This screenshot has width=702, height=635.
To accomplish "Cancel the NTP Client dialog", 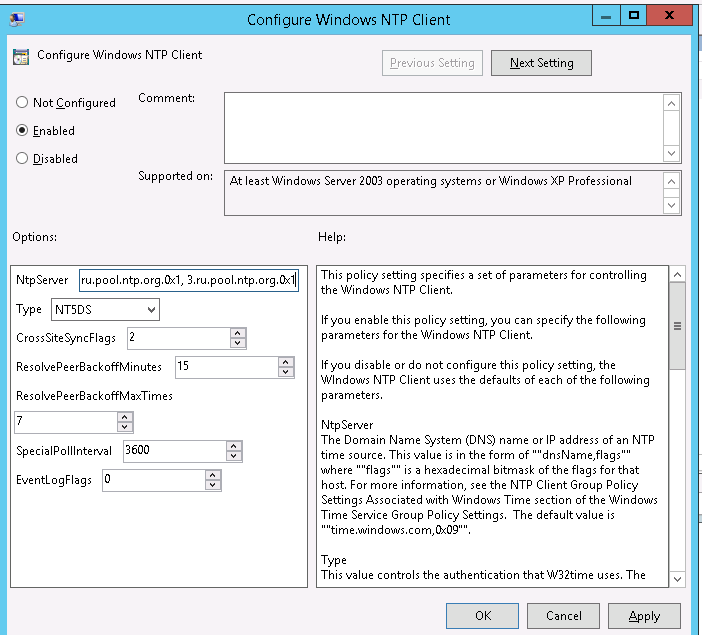I will pyautogui.click(x=563, y=616).
